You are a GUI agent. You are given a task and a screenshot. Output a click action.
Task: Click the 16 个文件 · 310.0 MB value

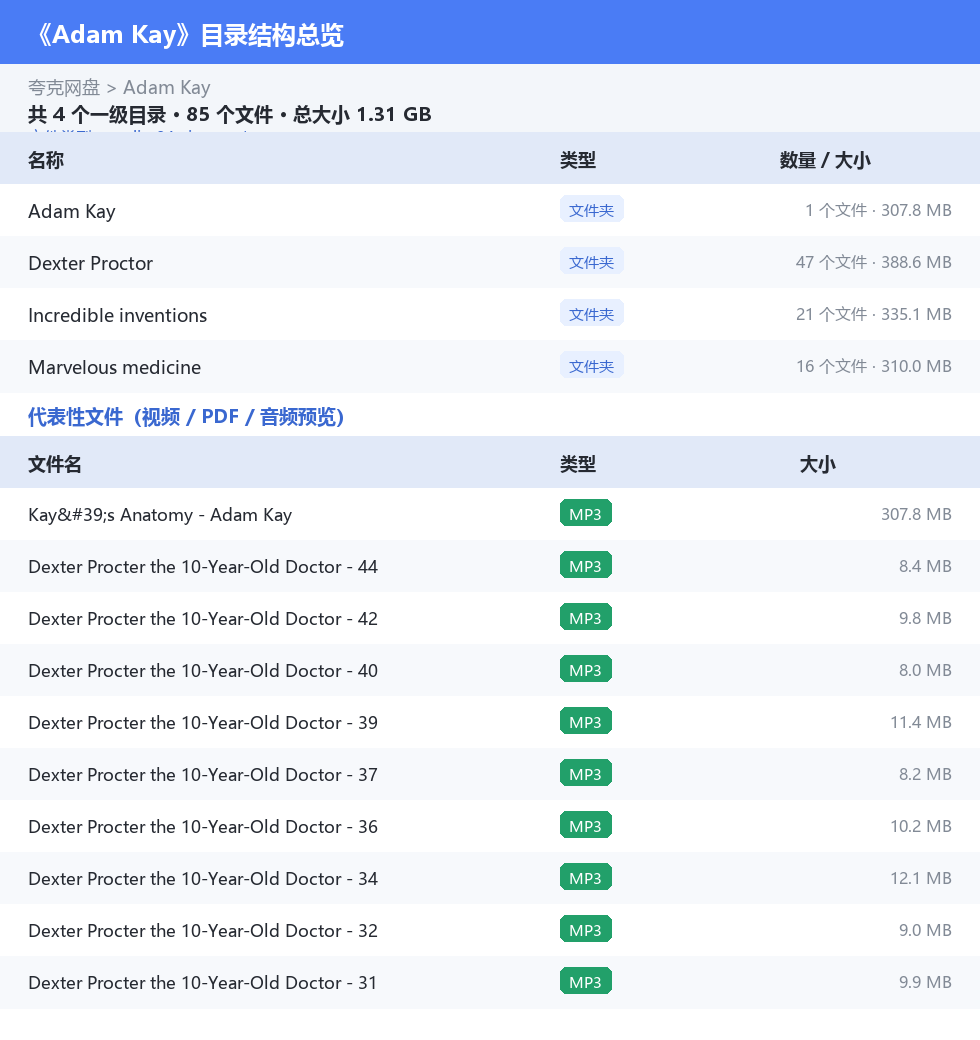[873, 366]
